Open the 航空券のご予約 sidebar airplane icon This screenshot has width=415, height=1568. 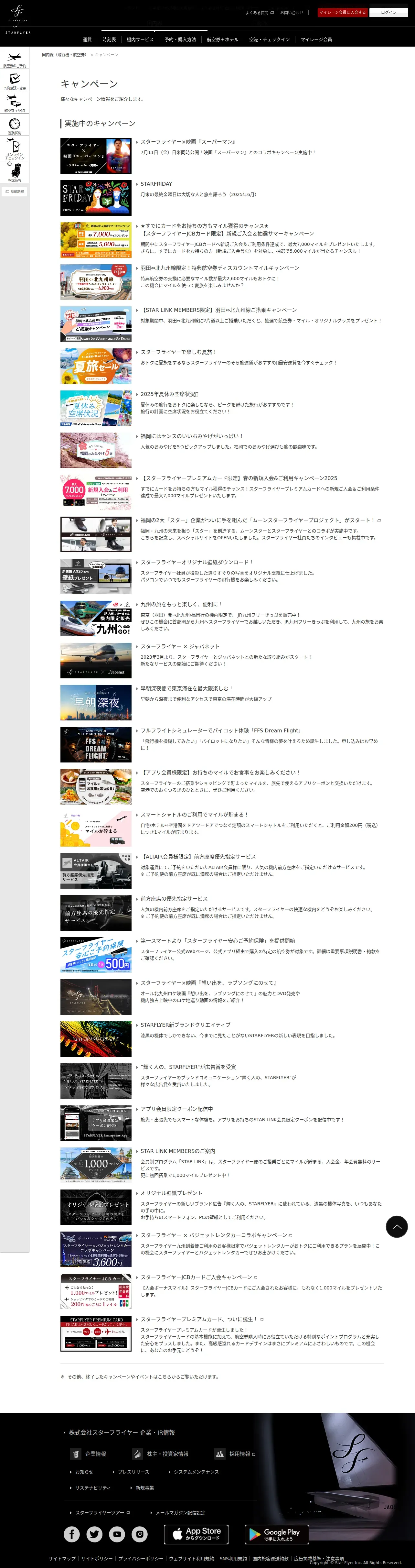click(15, 60)
